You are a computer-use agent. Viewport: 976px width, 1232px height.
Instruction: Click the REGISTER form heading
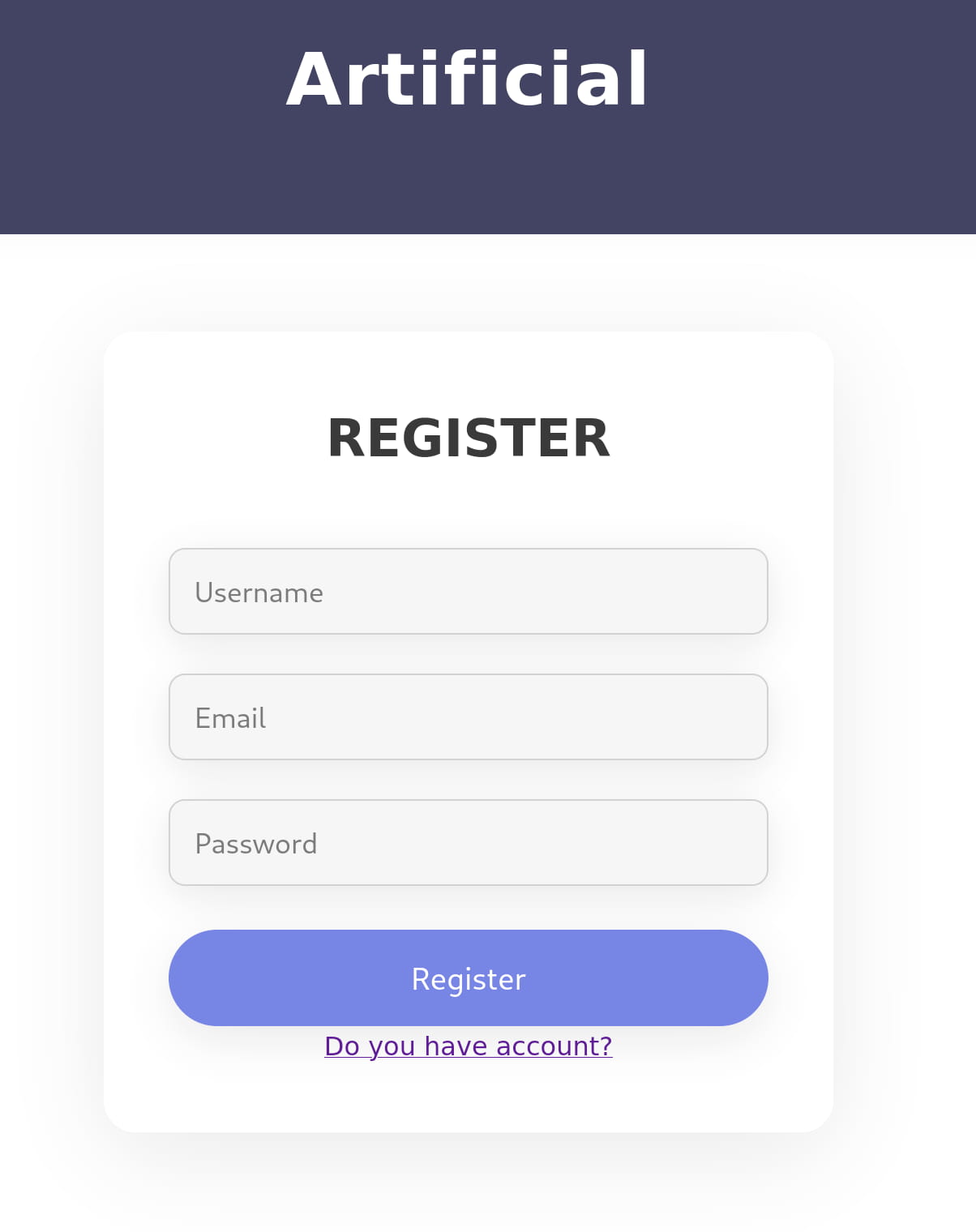pos(468,438)
